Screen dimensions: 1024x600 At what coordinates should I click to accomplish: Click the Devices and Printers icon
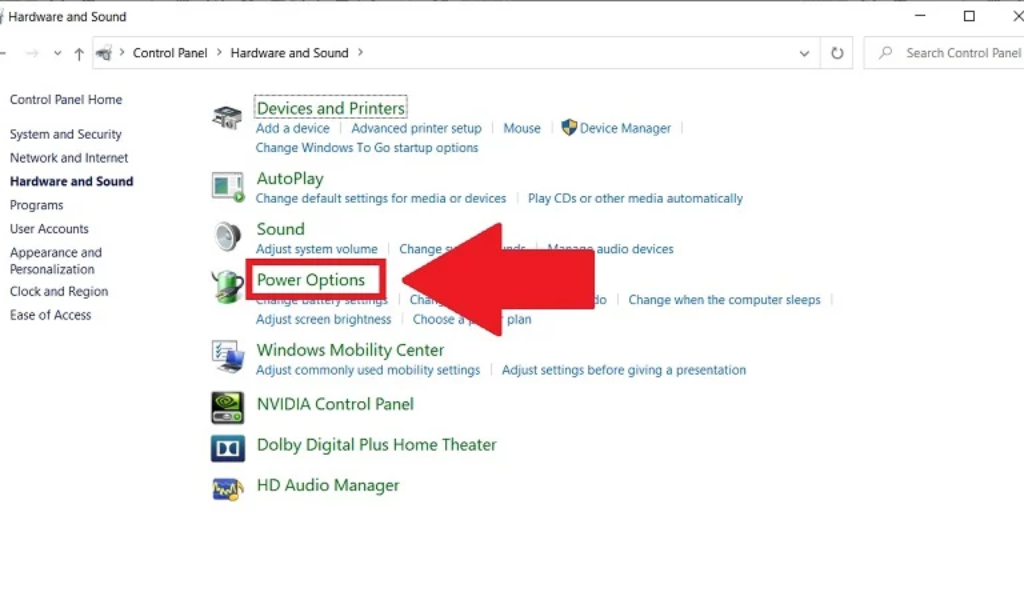[x=227, y=118]
